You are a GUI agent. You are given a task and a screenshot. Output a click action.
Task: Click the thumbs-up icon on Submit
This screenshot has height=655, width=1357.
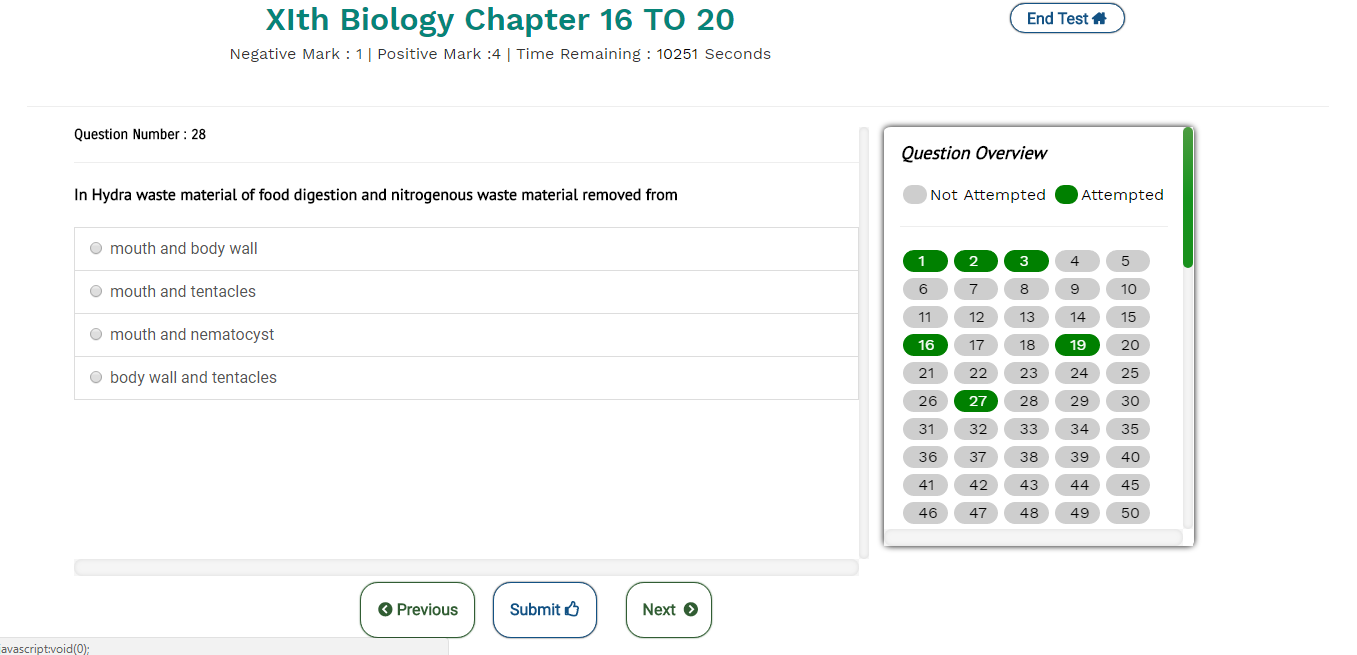click(572, 609)
